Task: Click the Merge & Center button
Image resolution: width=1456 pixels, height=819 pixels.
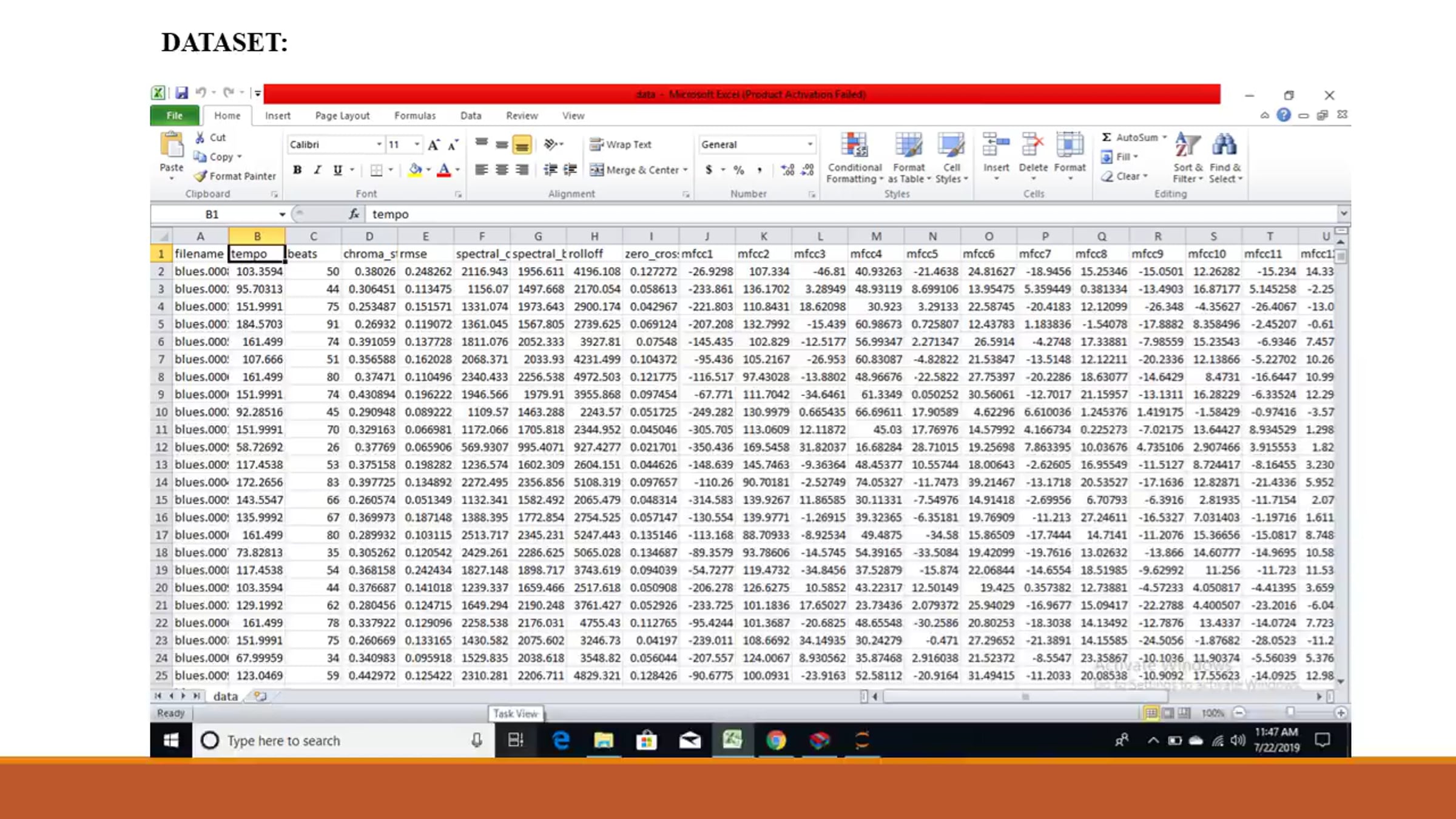Action: coord(634,170)
